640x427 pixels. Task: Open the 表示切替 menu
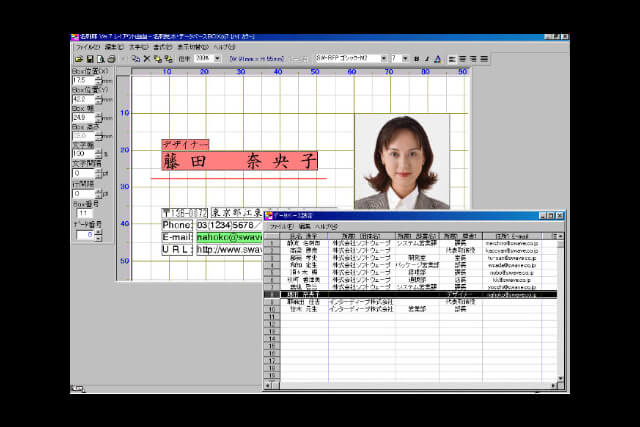point(193,47)
